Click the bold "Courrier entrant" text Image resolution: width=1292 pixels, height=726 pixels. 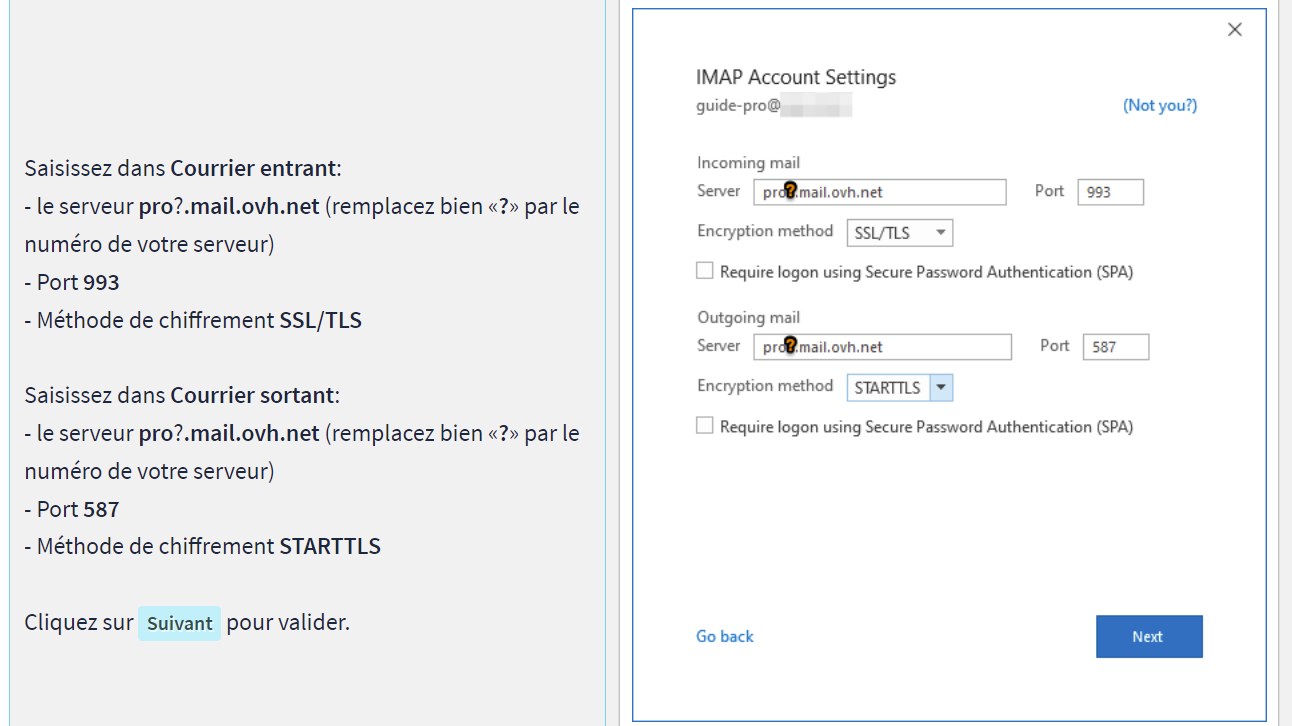coord(252,168)
